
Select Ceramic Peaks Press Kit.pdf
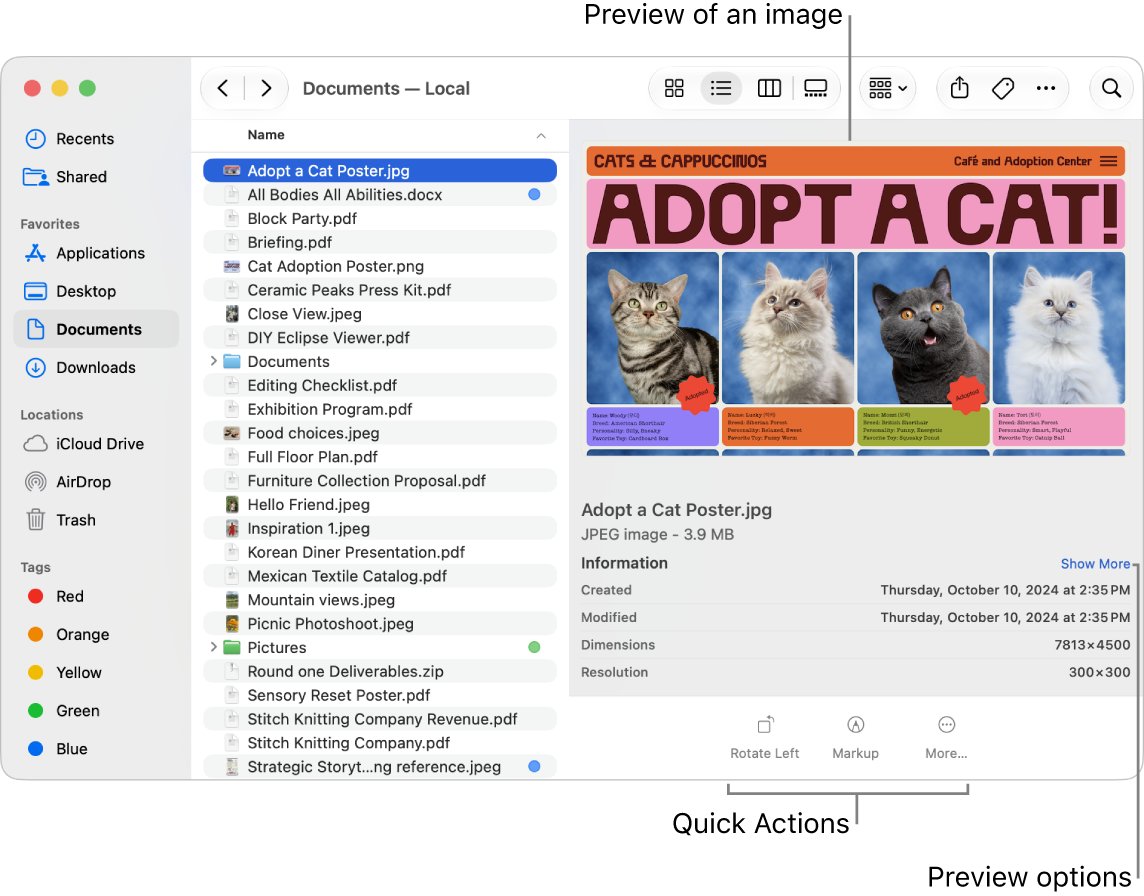(x=379, y=290)
